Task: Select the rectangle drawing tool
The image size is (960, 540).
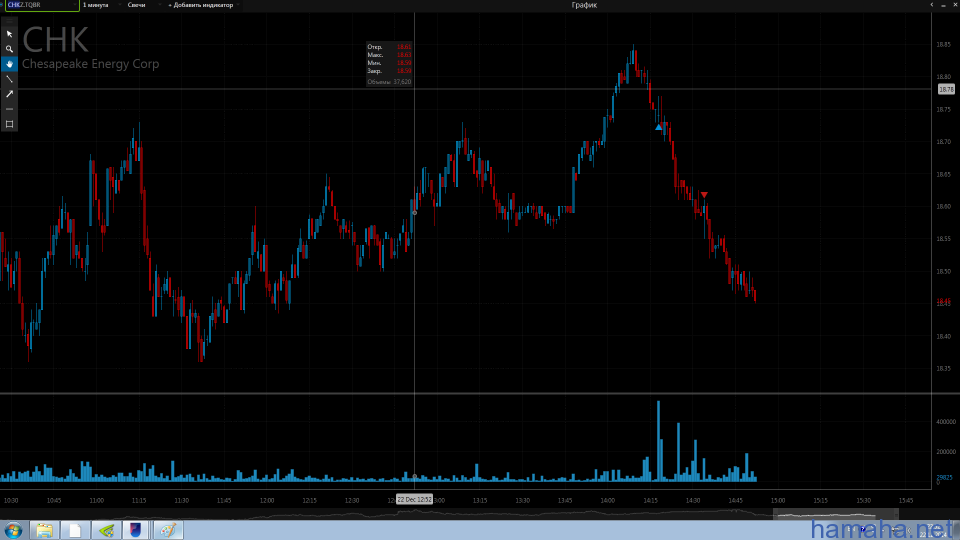Action: tap(9, 124)
